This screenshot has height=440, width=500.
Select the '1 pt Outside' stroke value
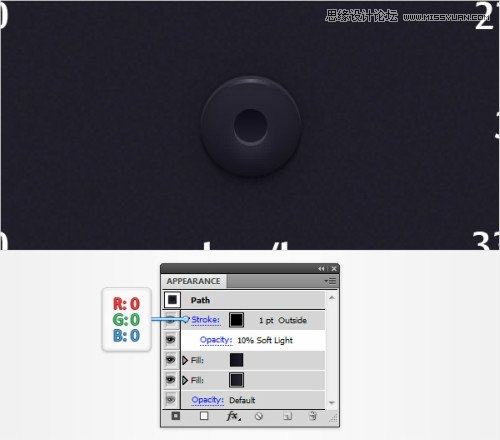pyautogui.click(x=283, y=320)
